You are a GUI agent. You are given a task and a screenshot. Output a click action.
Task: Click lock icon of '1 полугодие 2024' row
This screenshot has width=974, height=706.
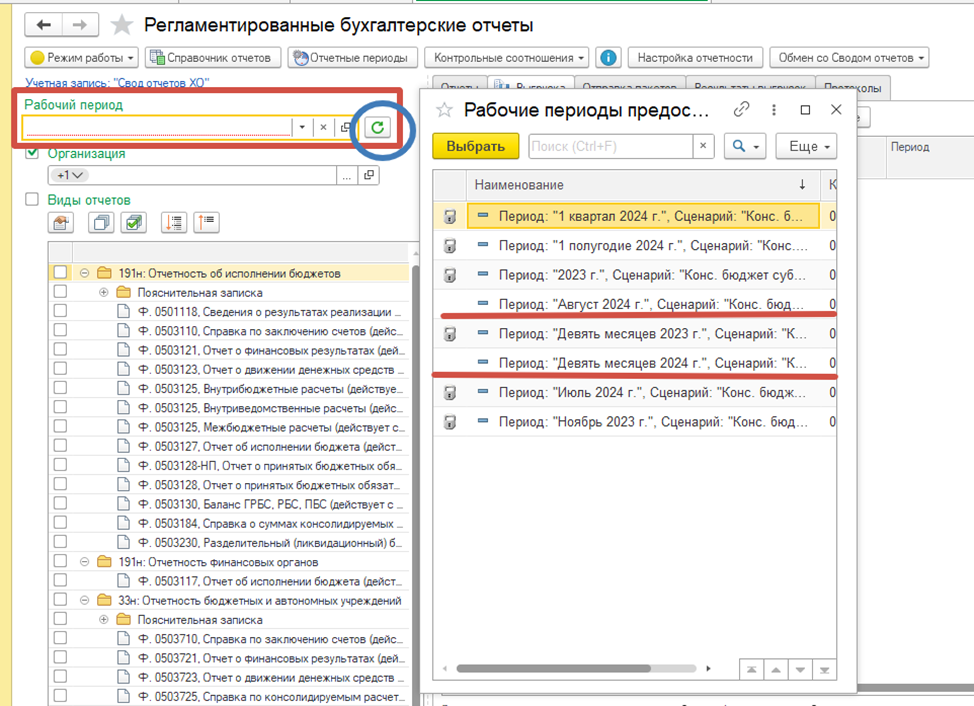(450, 246)
